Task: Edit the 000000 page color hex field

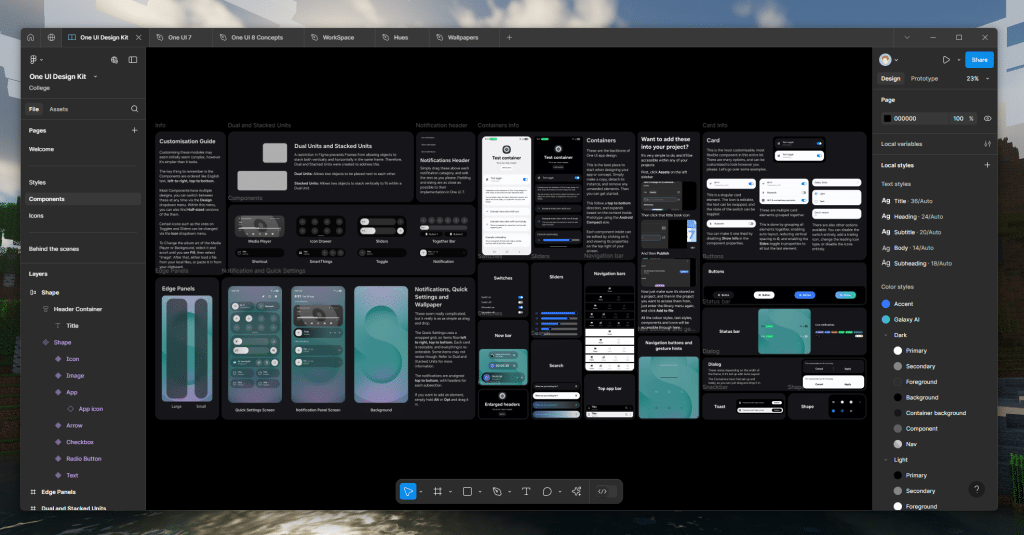Action: 914,118
